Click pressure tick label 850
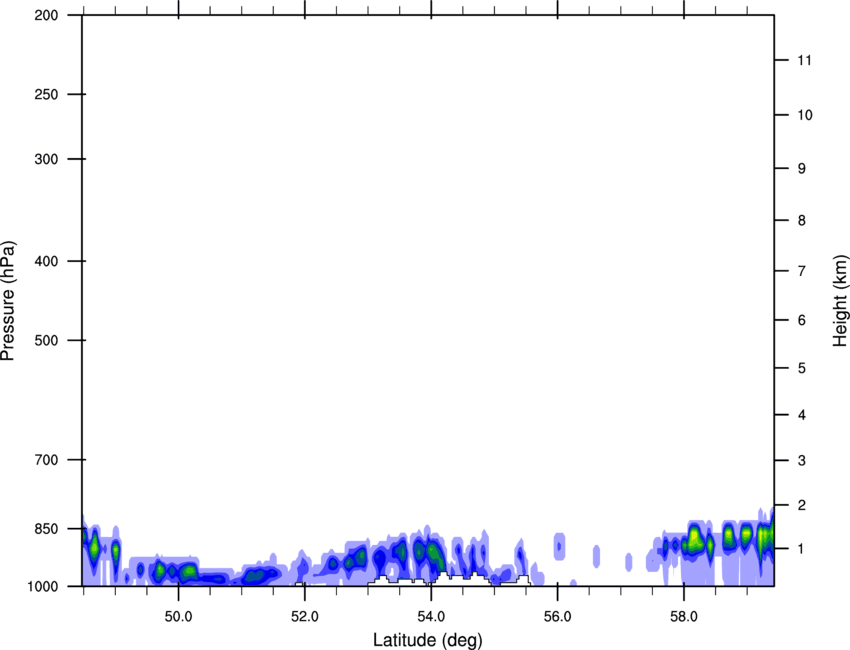 [46, 529]
